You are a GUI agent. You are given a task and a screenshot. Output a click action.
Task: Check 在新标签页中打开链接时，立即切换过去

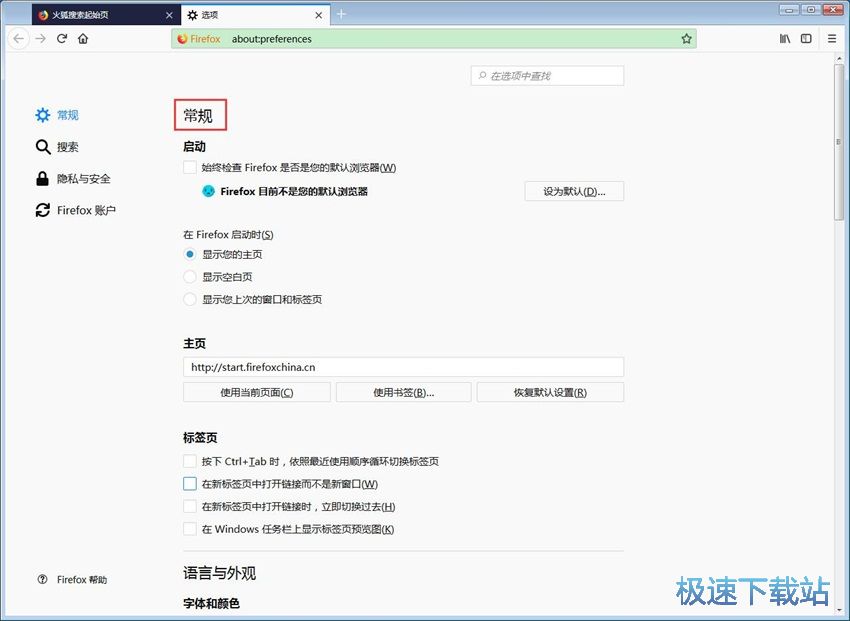tap(190, 507)
